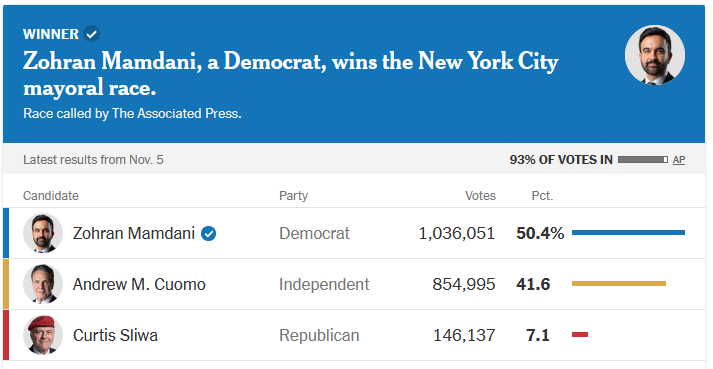Image resolution: width=713 pixels, height=369 pixels.
Task: Click the headline about Mamdani winning
Action: click(291, 74)
